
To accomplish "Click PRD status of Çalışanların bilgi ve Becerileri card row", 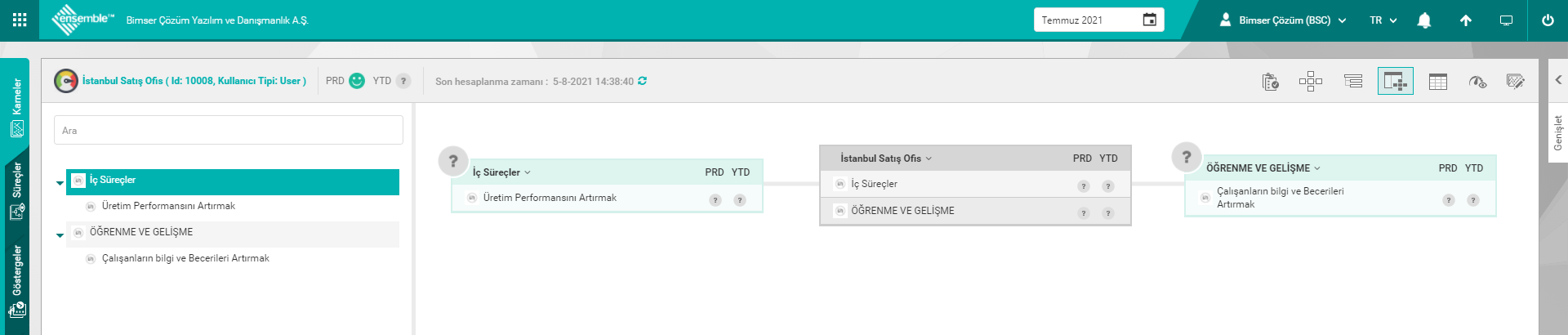I will 1449,200.
